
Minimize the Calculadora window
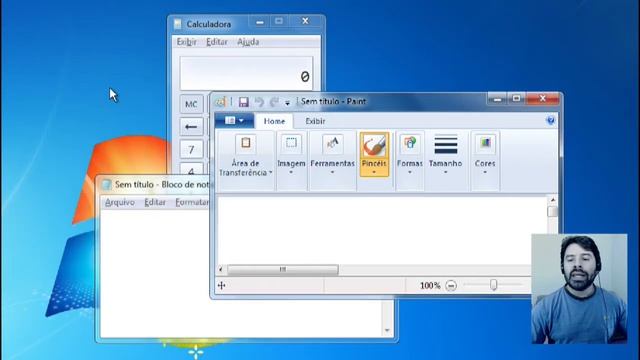coord(260,22)
